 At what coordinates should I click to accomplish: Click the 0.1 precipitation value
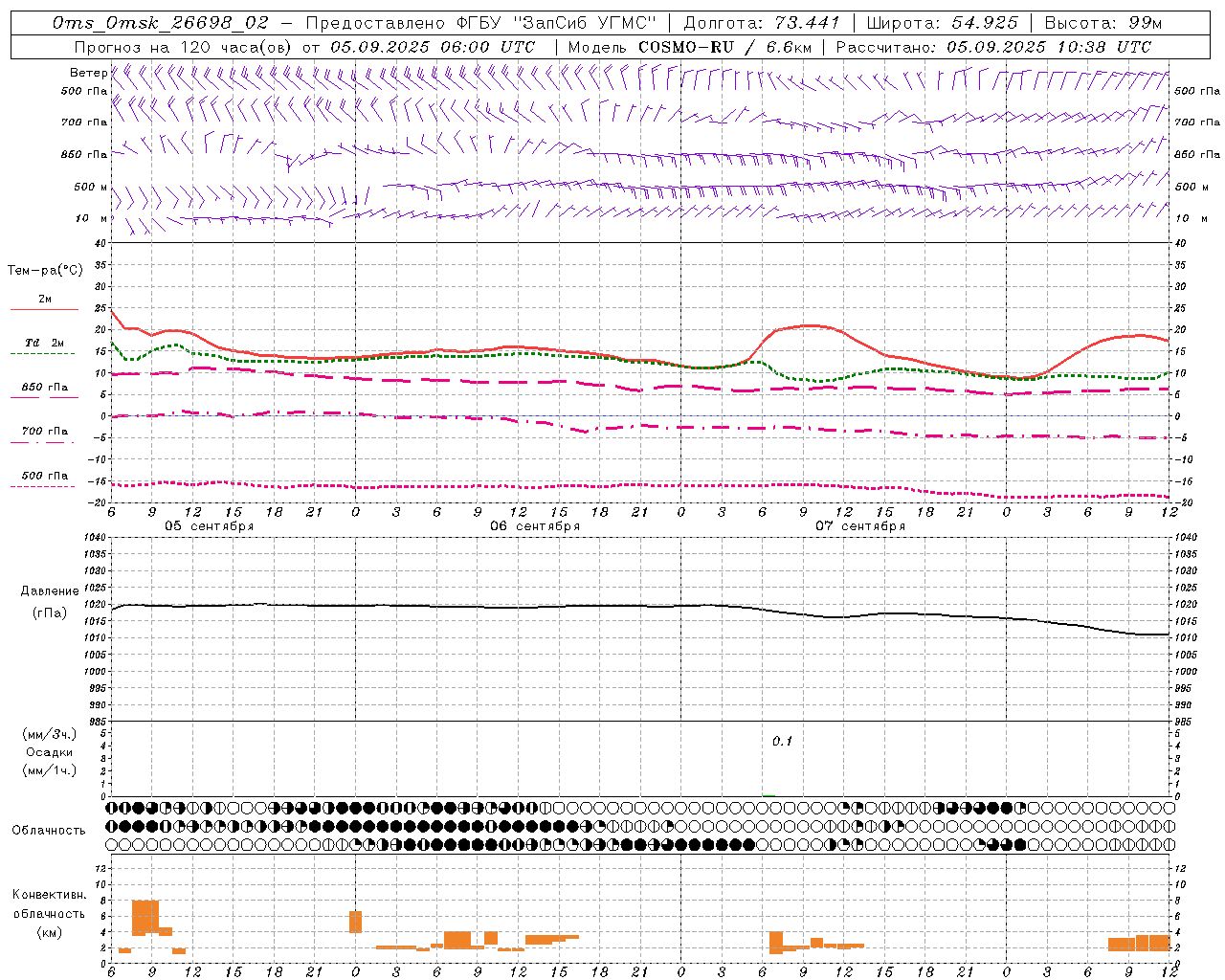(783, 742)
